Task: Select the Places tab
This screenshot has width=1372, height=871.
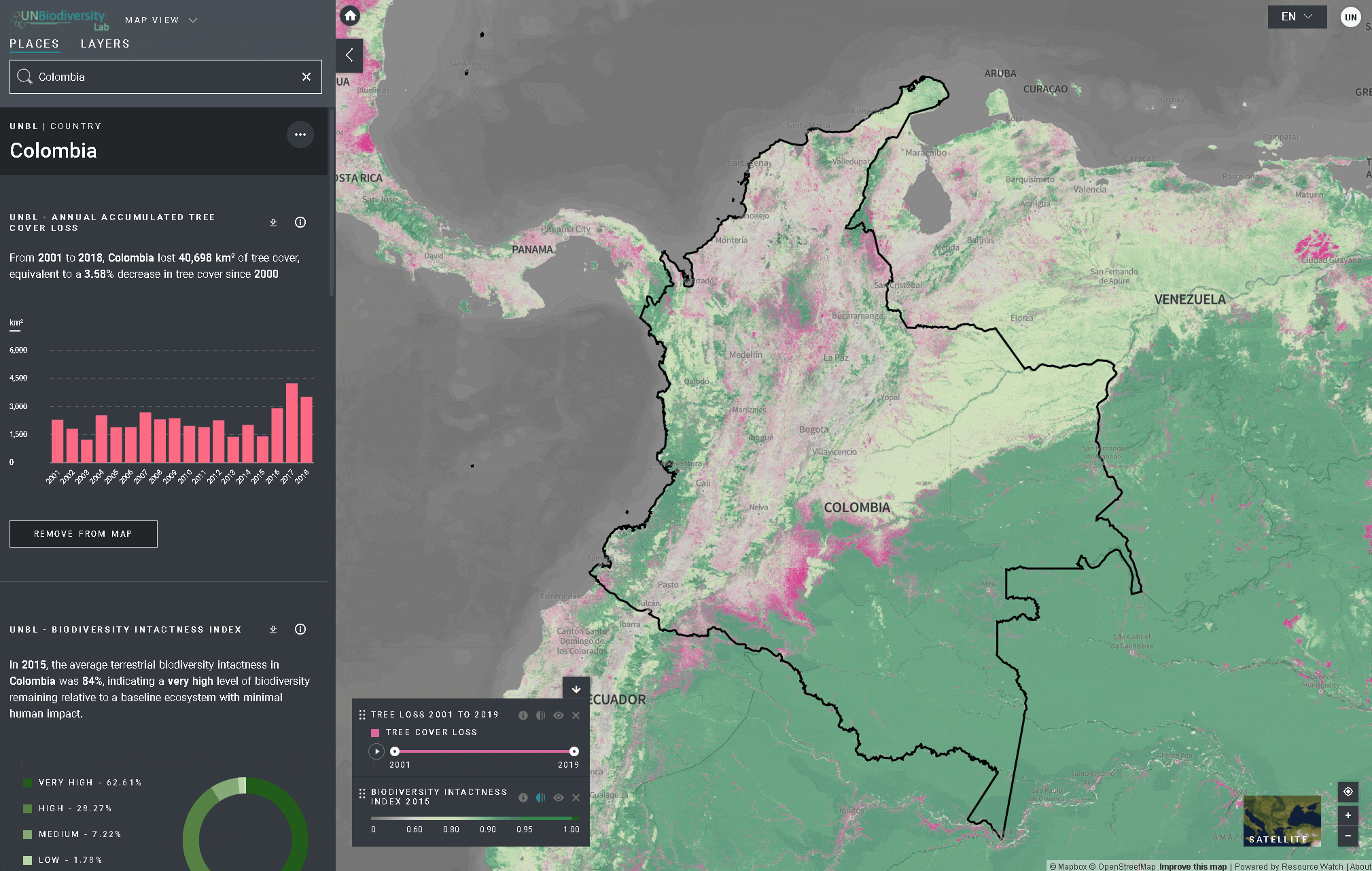Action: click(34, 43)
